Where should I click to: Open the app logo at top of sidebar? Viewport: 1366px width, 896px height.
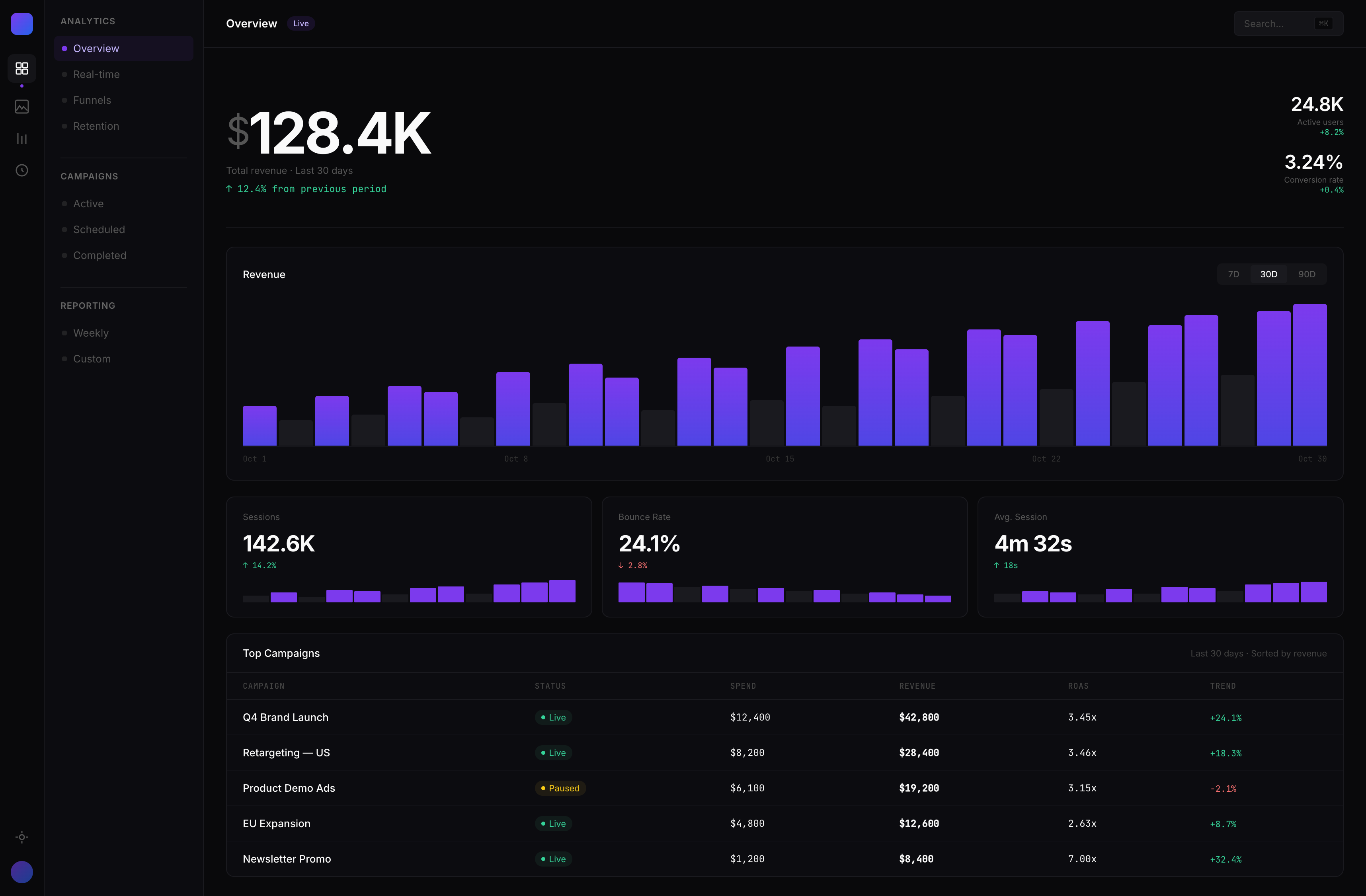tap(21, 23)
